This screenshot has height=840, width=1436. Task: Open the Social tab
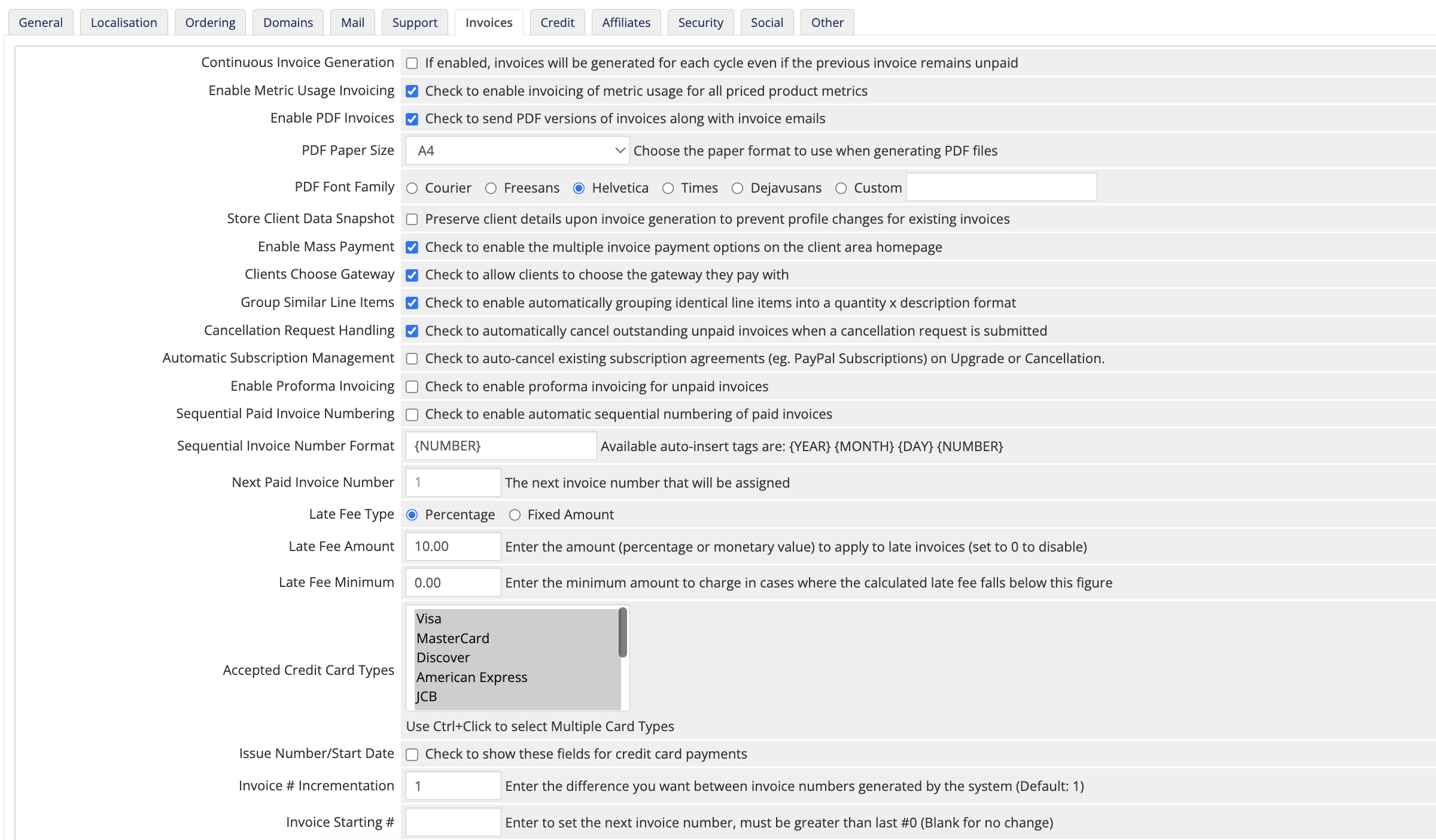coord(767,22)
